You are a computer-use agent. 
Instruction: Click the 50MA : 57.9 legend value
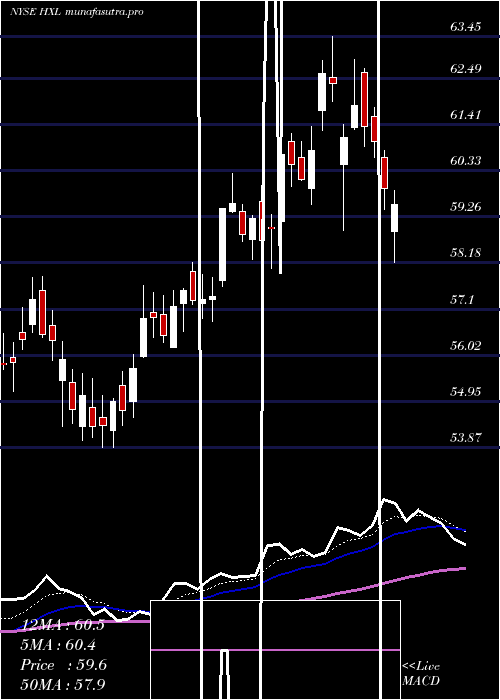(x=62, y=684)
